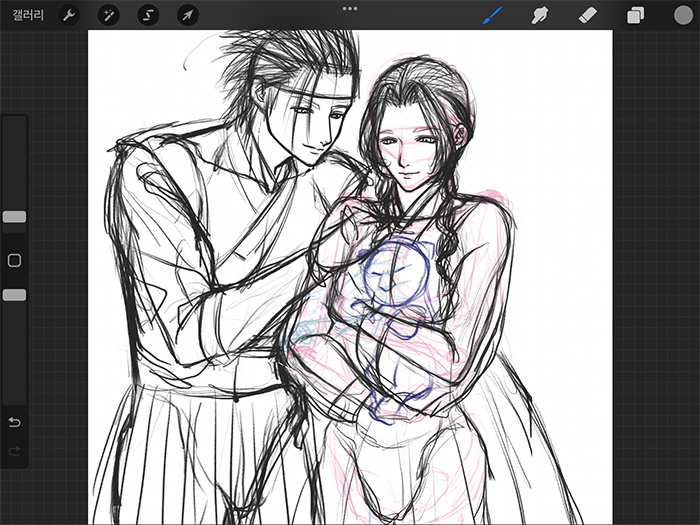Click the brush opacity slider handle
700x525 pixels.
point(14,295)
